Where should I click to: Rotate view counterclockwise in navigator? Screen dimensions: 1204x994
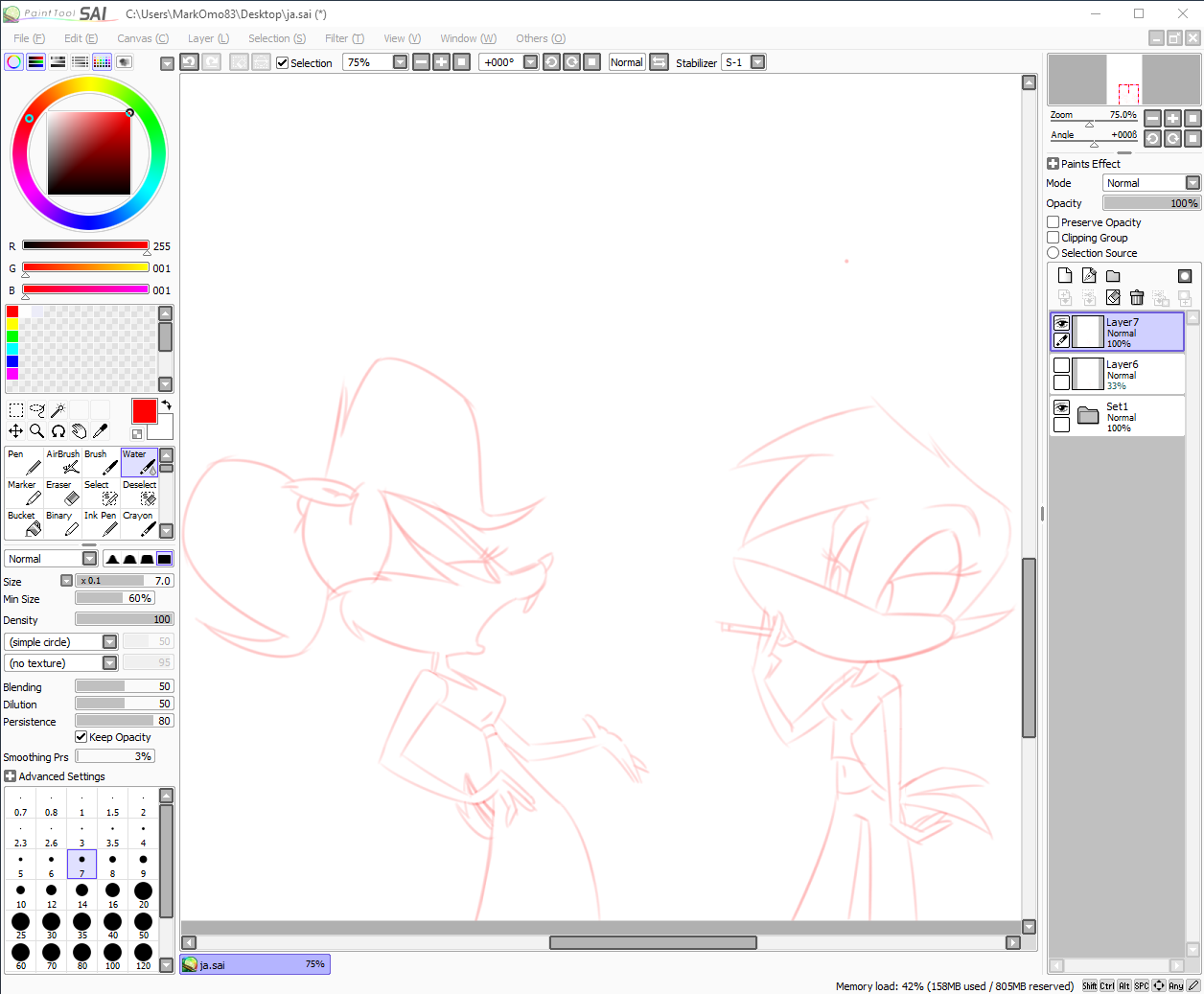tap(1153, 138)
